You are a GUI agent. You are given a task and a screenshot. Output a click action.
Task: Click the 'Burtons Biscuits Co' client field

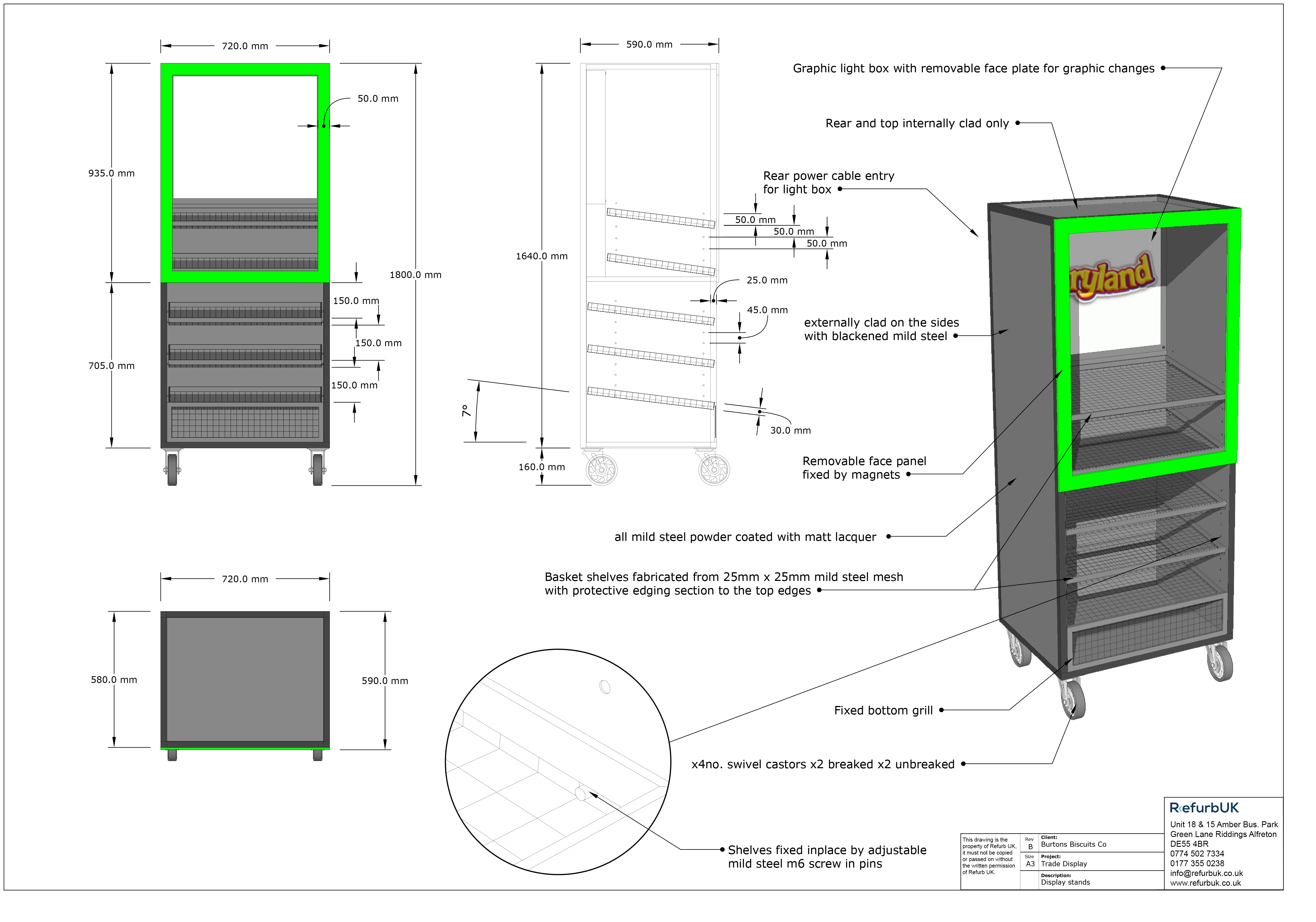[x=1073, y=844]
